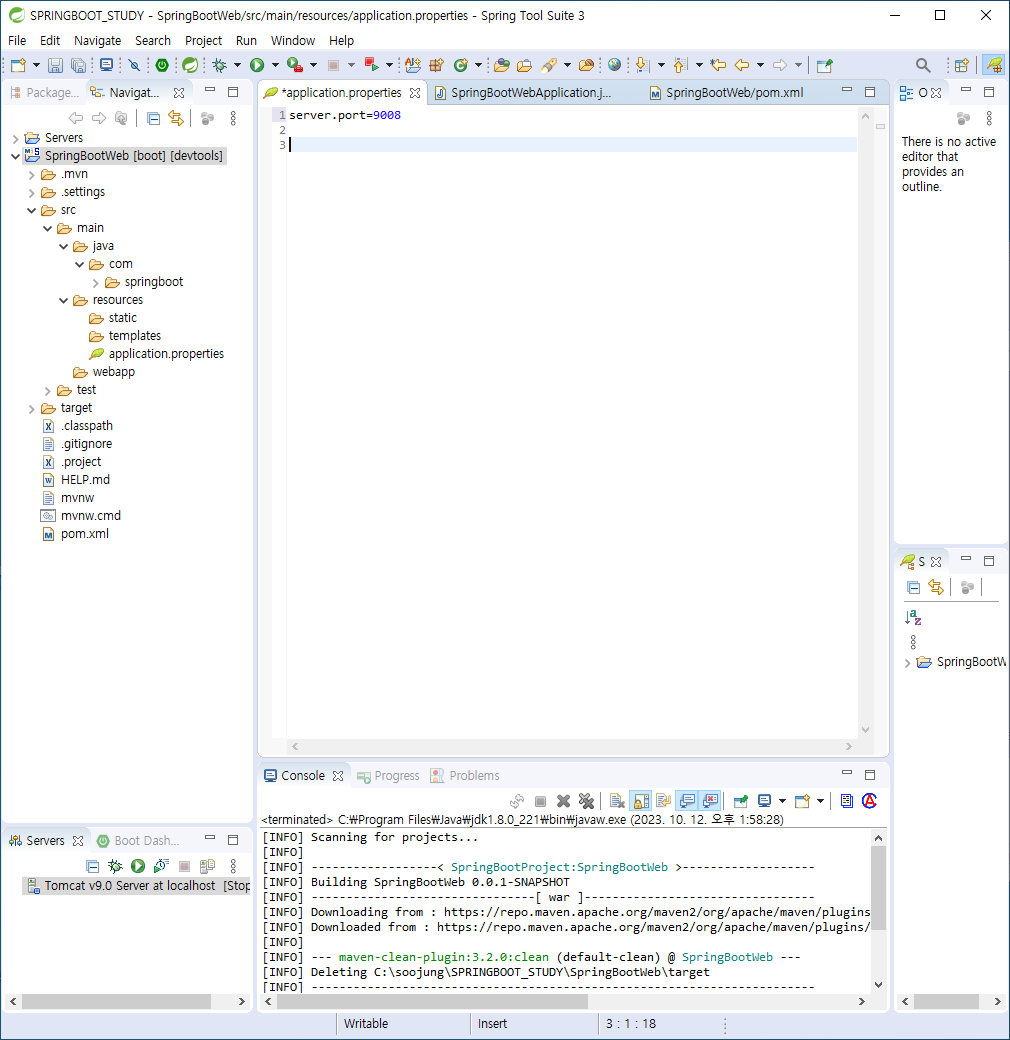Click the Save icon in the toolbar
Viewport: 1010px width, 1040px height.
click(56, 65)
